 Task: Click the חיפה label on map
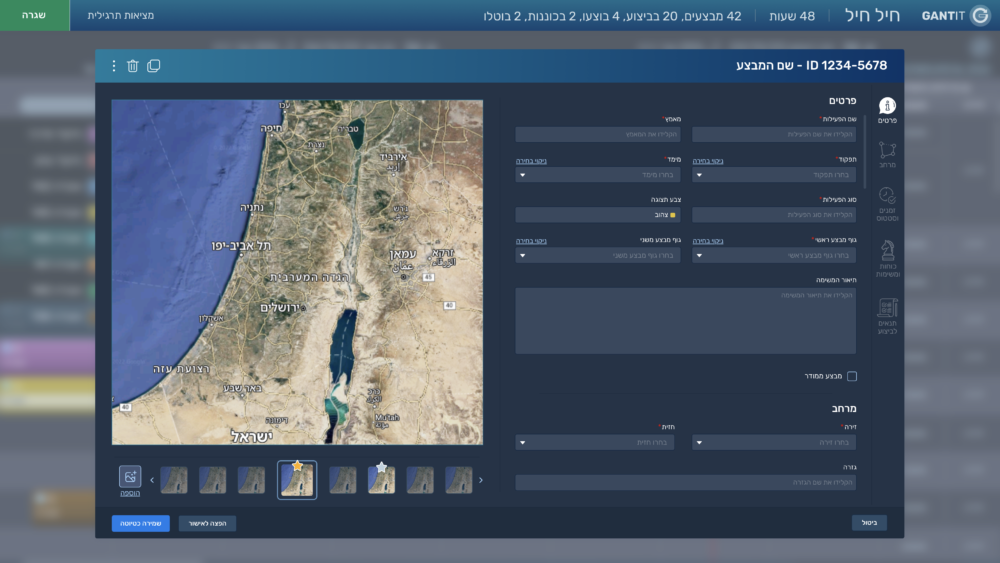coord(272,128)
